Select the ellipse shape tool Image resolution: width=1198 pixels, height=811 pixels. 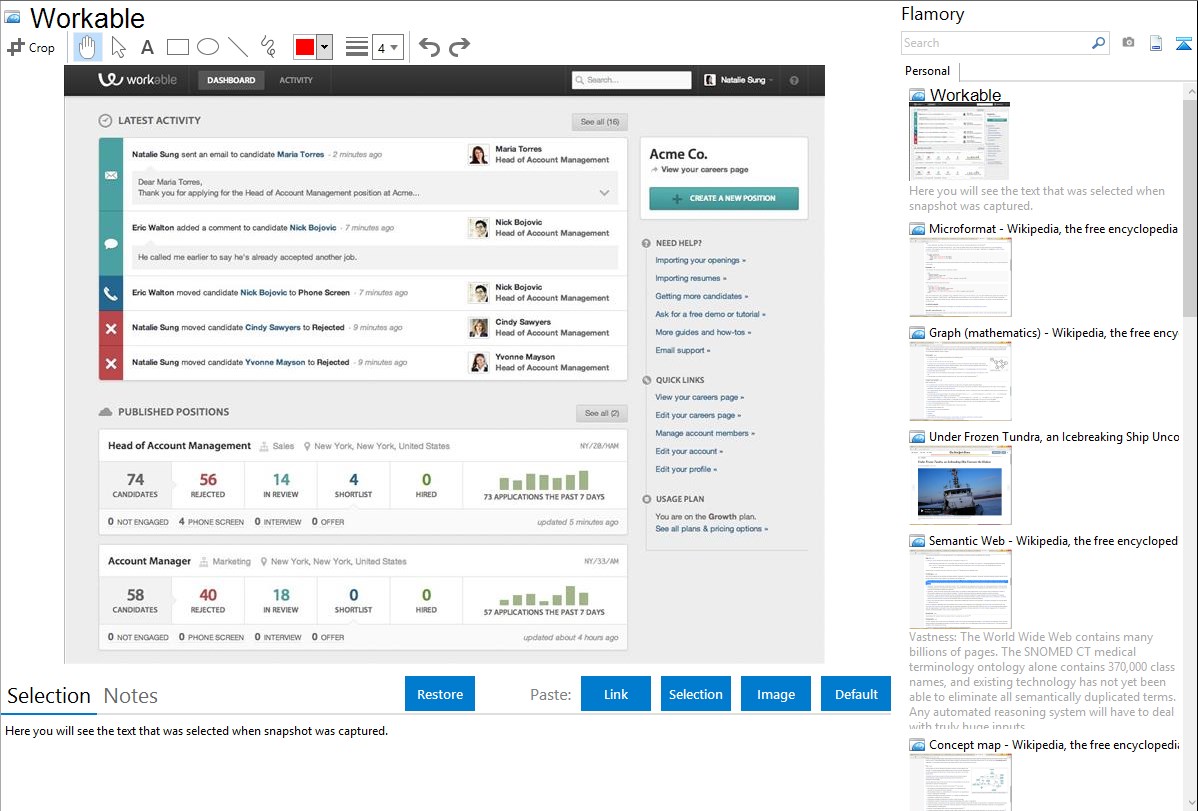(x=208, y=47)
